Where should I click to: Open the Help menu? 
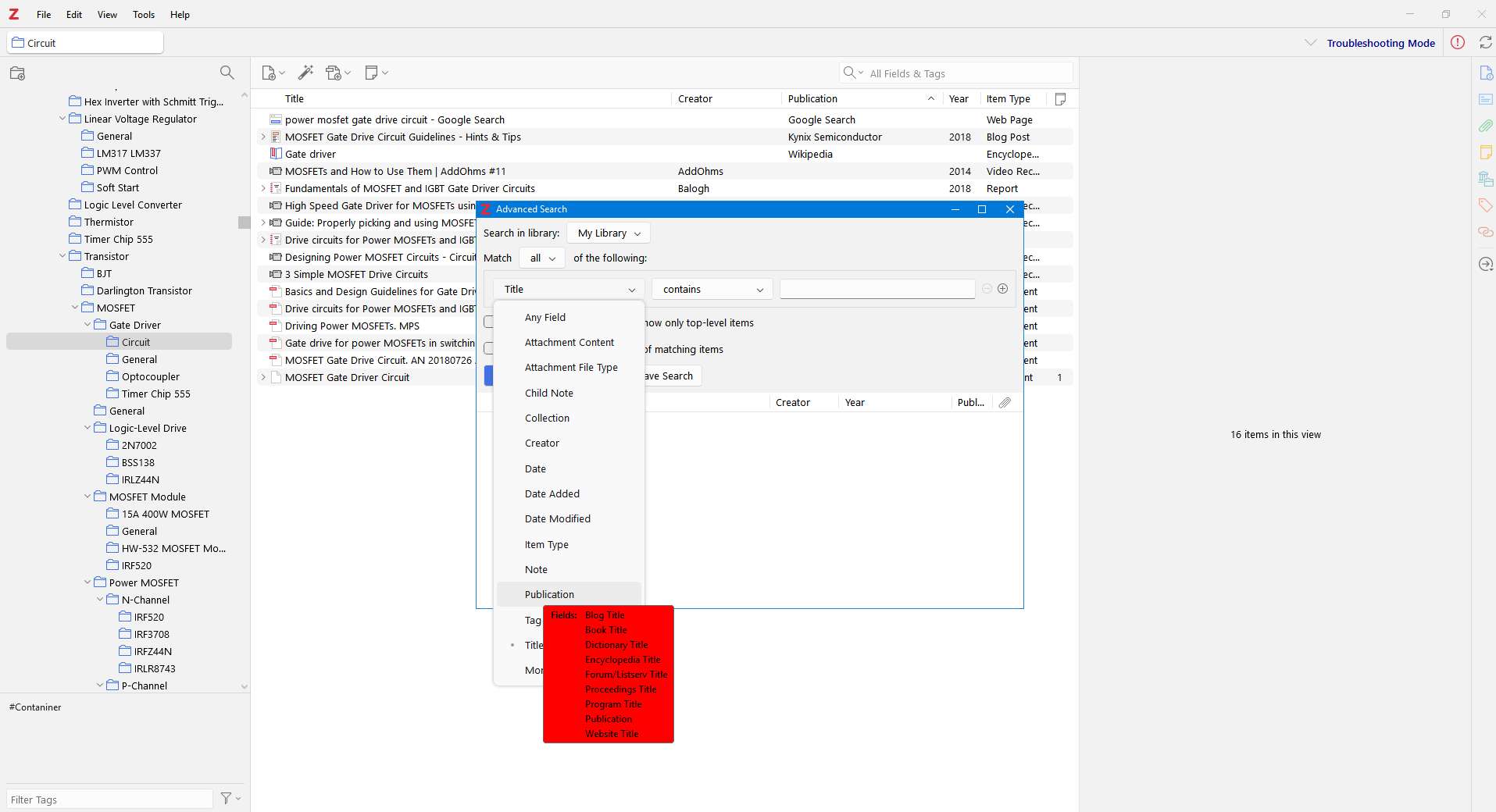(x=180, y=15)
